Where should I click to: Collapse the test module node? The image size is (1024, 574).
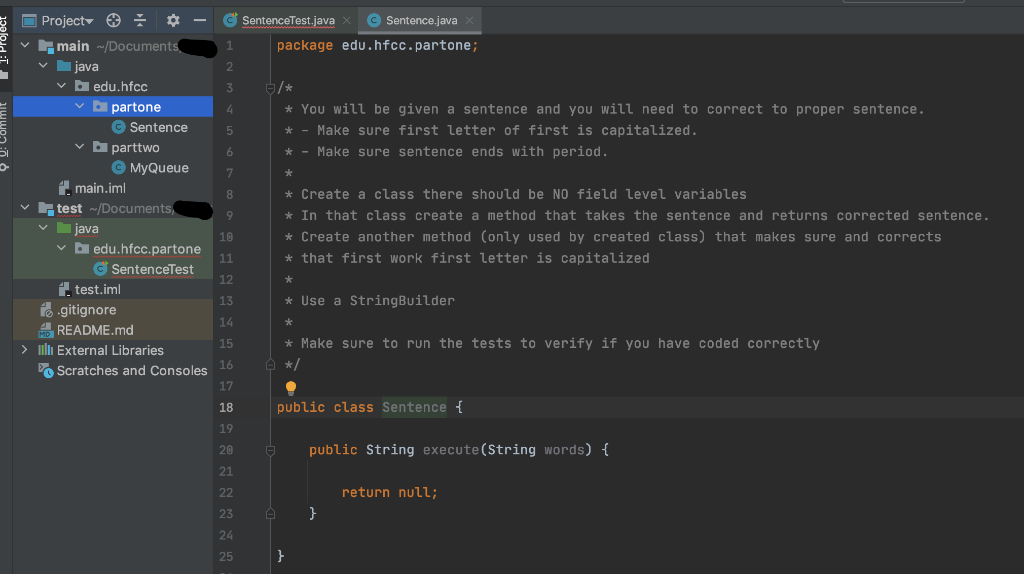tap(25, 208)
